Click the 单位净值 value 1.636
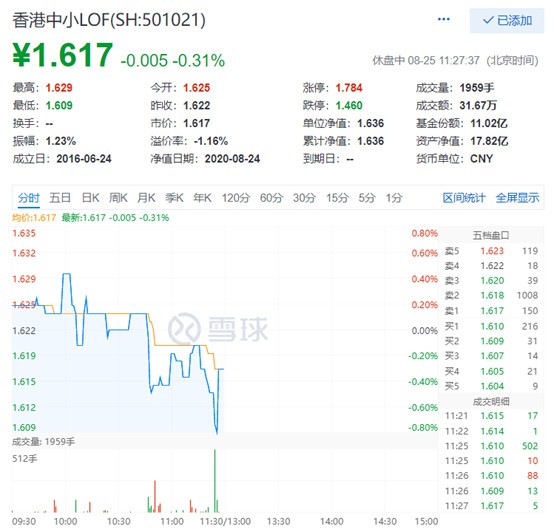The image size is (554, 532). (371, 123)
